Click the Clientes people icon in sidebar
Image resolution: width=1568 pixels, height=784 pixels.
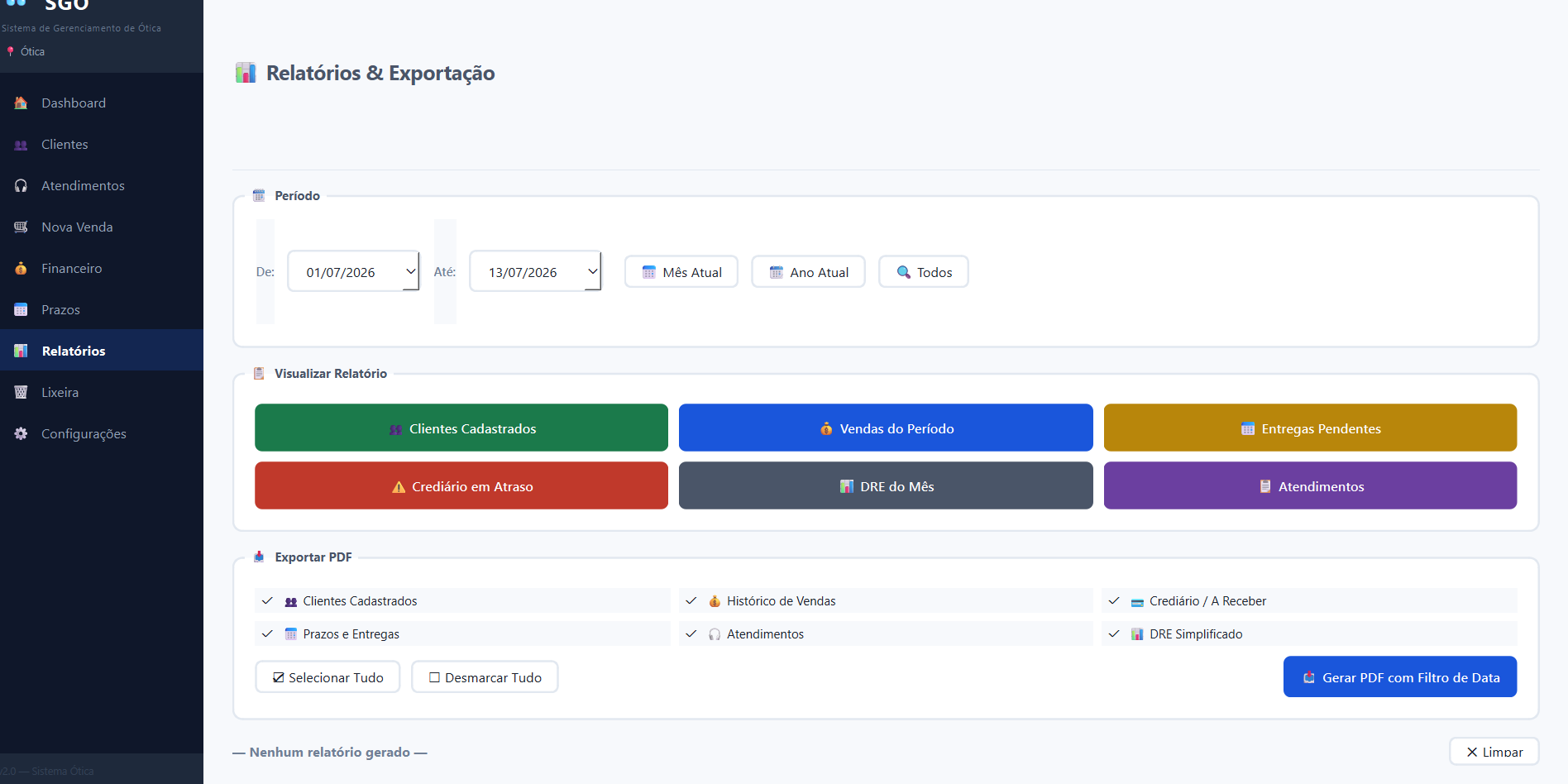[21, 145]
